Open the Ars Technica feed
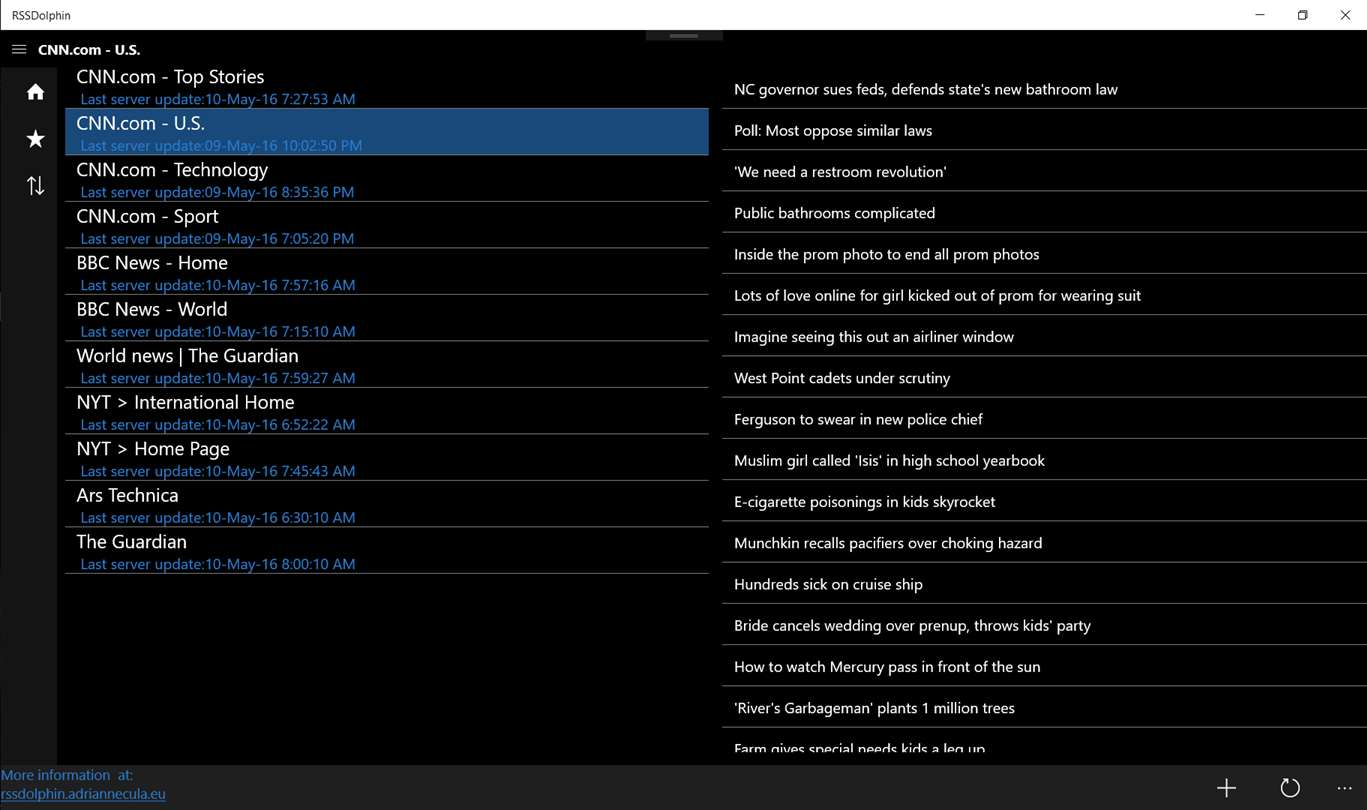Screen dimensions: 1367x810 coord(387,504)
